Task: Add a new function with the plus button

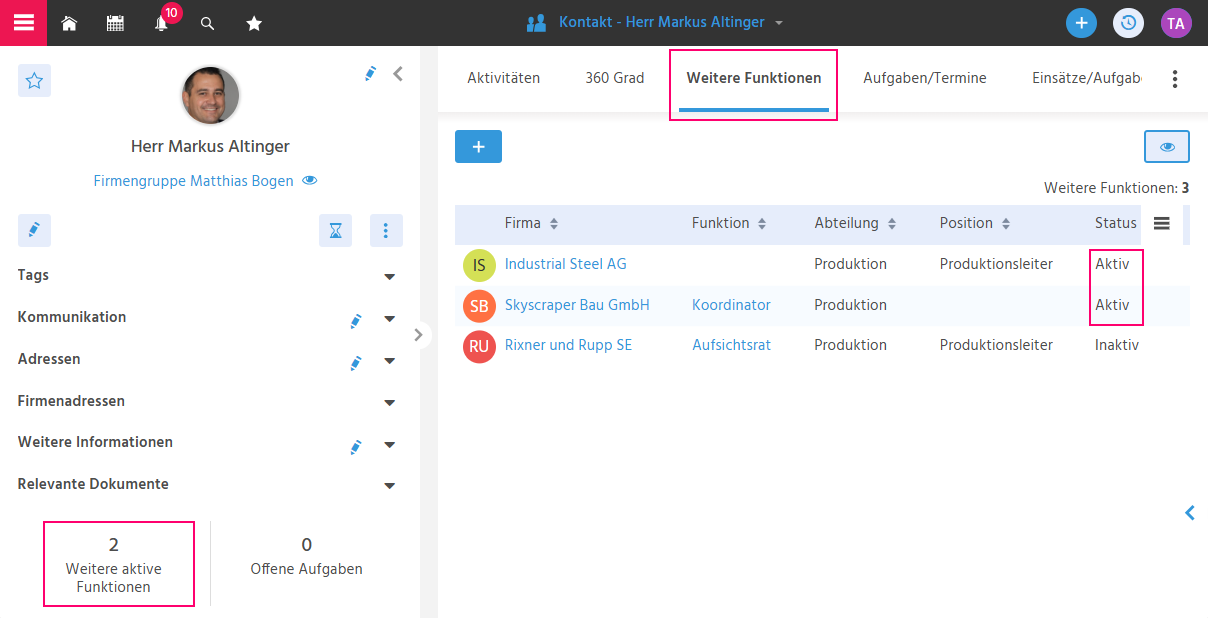Action: coord(478,147)
